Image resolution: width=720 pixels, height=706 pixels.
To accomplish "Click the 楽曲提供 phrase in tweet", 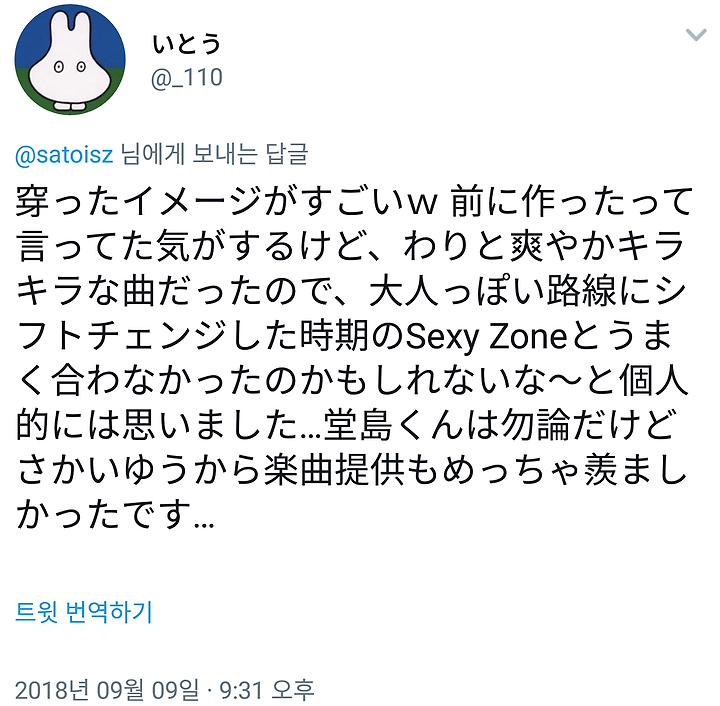I will 334,471.
